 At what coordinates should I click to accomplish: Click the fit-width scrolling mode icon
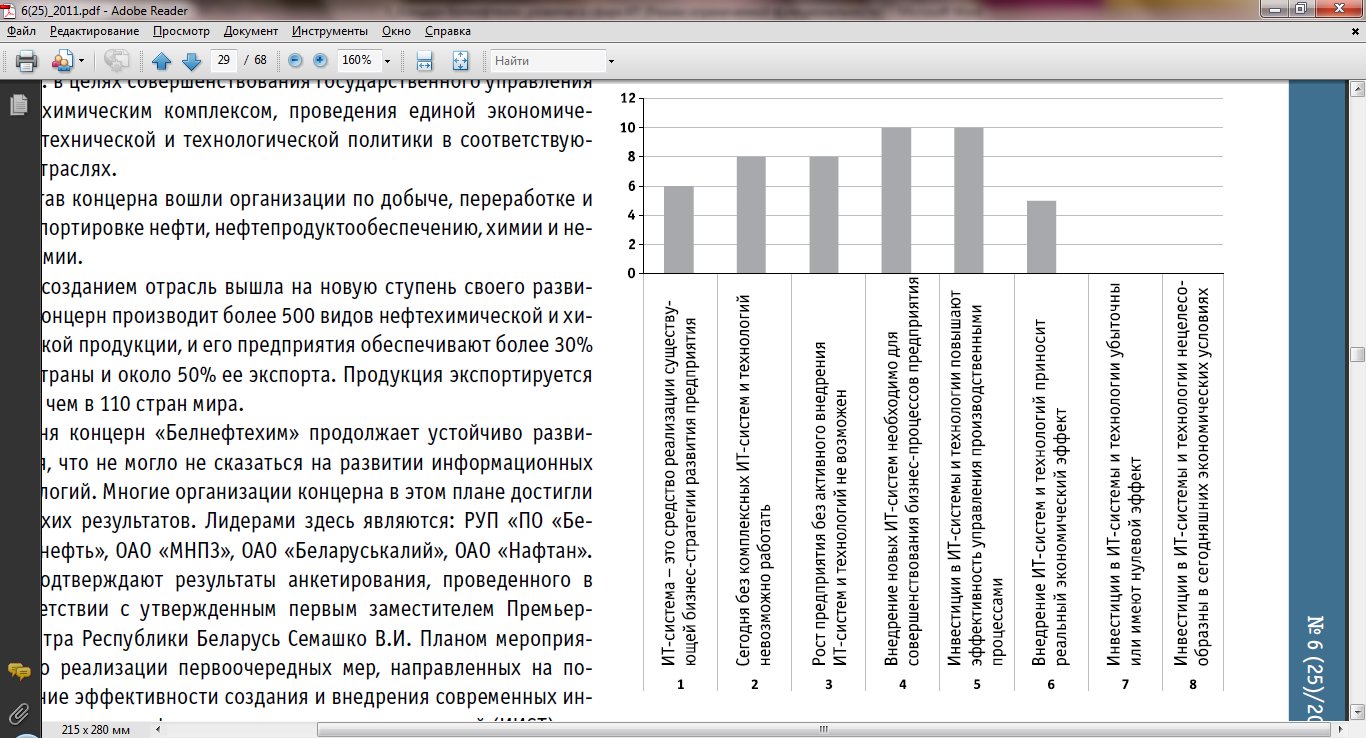click(x=424, y=60)
